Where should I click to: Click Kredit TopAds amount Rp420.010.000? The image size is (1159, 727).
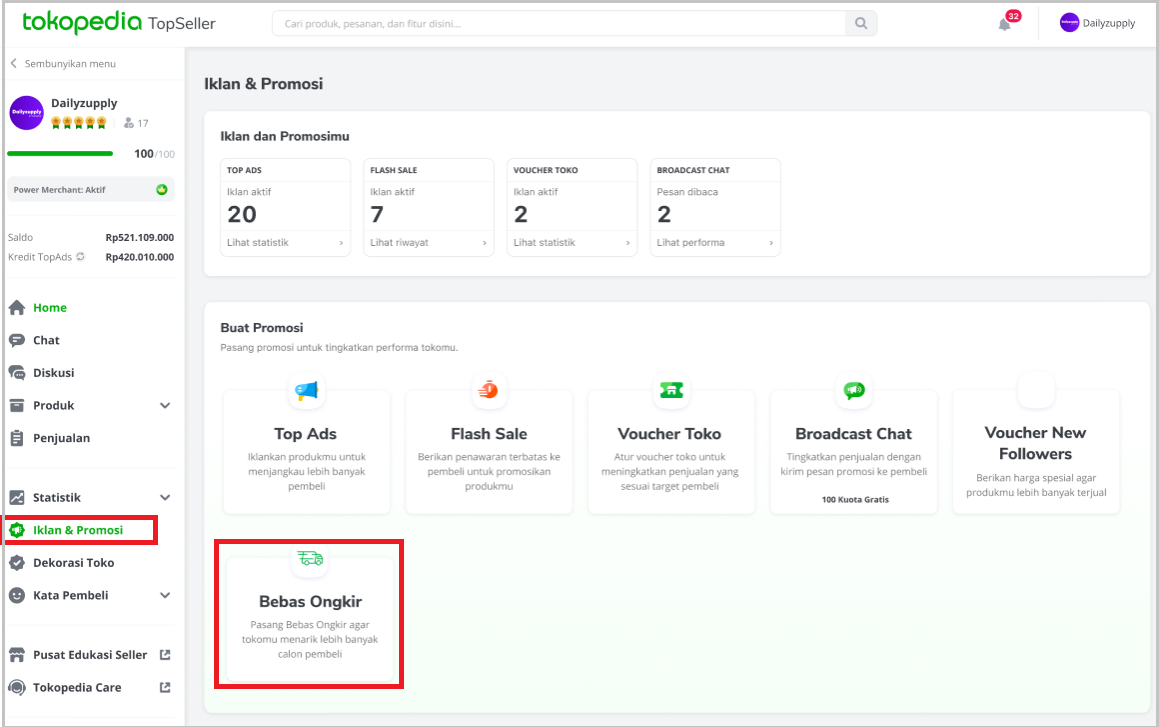click(x=140, y=257)
